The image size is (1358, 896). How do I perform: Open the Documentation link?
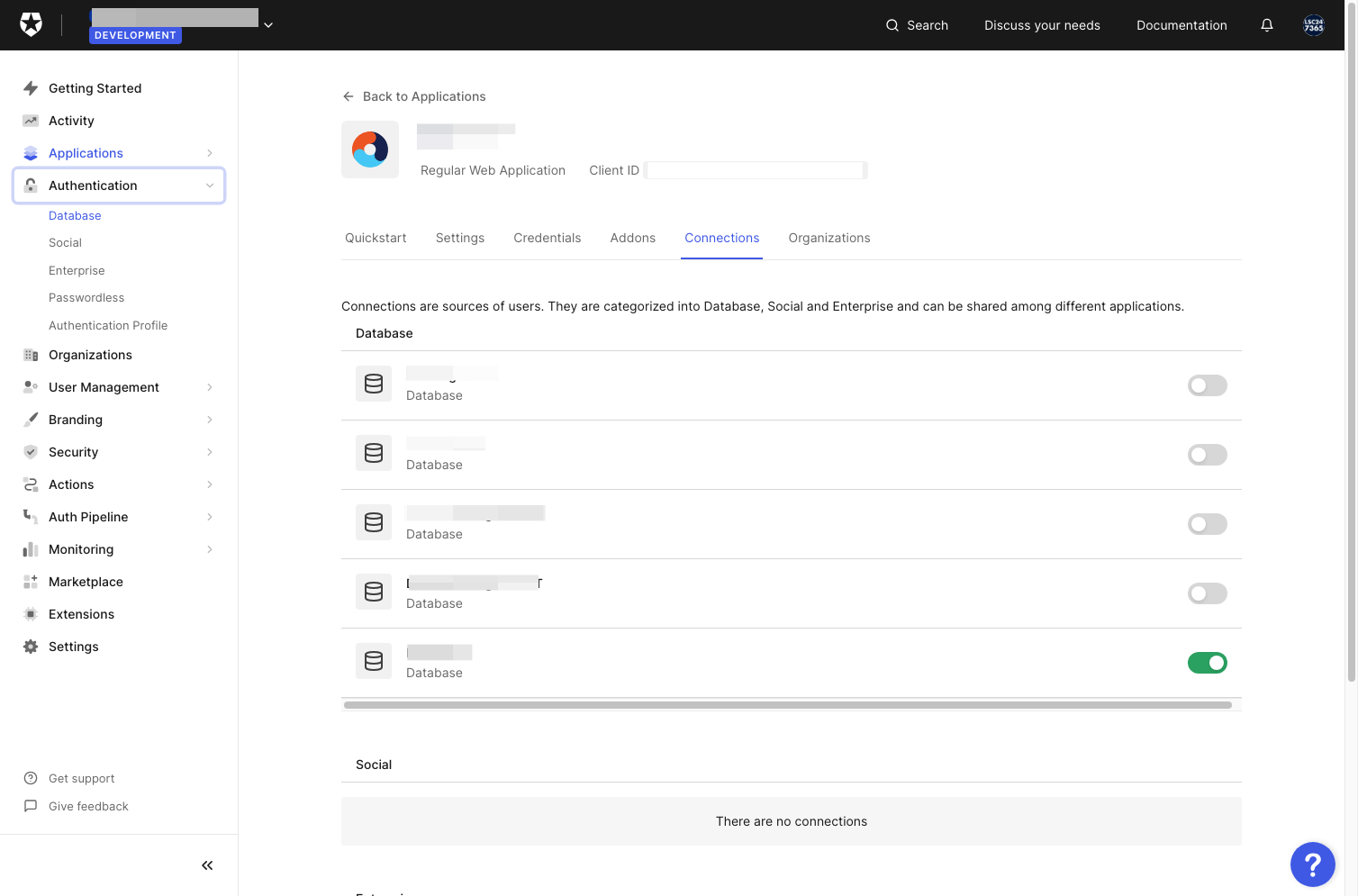point(1181,25)
